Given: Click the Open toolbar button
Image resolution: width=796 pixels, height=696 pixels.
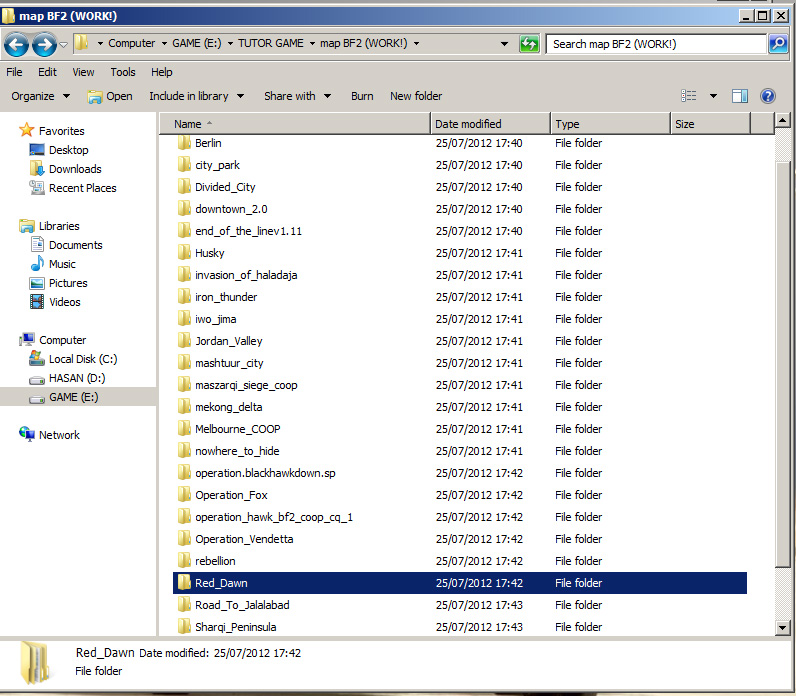Looking at the screenshot, I should pos(110,96).
